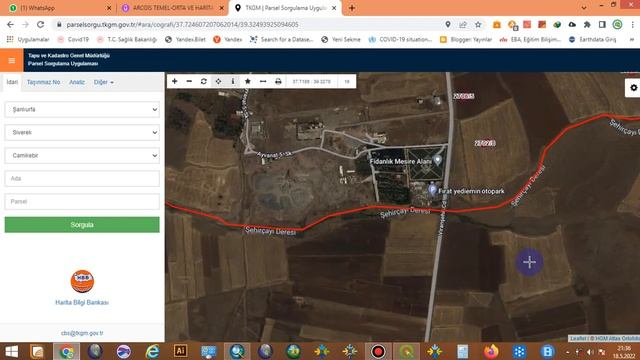Image resolution: width=640 pixels, height=360 pixels.
Task: Show more bookmarks with the chevron
Action: pyautogui.click(x=632, y=39)
